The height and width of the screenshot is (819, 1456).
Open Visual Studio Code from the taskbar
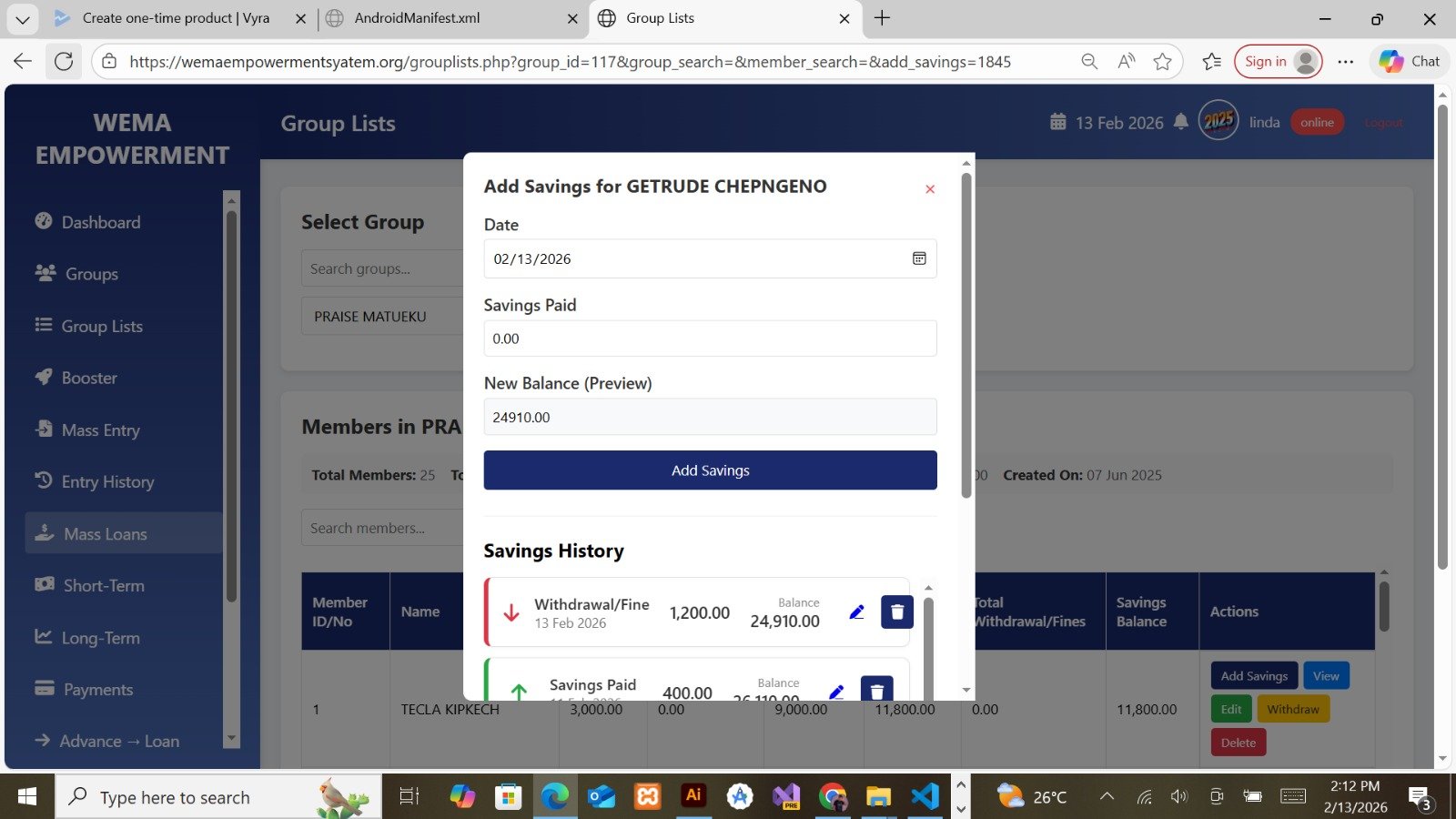pos(925,795)
